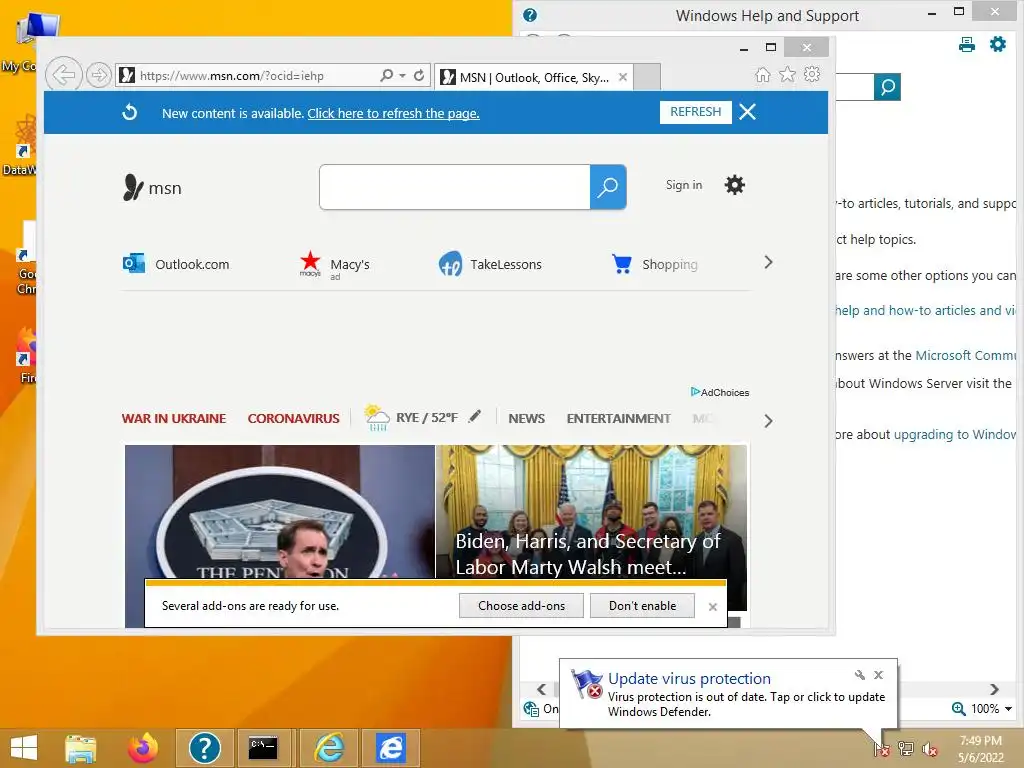Click circular refresh icon in blue banner
1024x768 pixels.
pyautogui.click(x=130, y=112)
